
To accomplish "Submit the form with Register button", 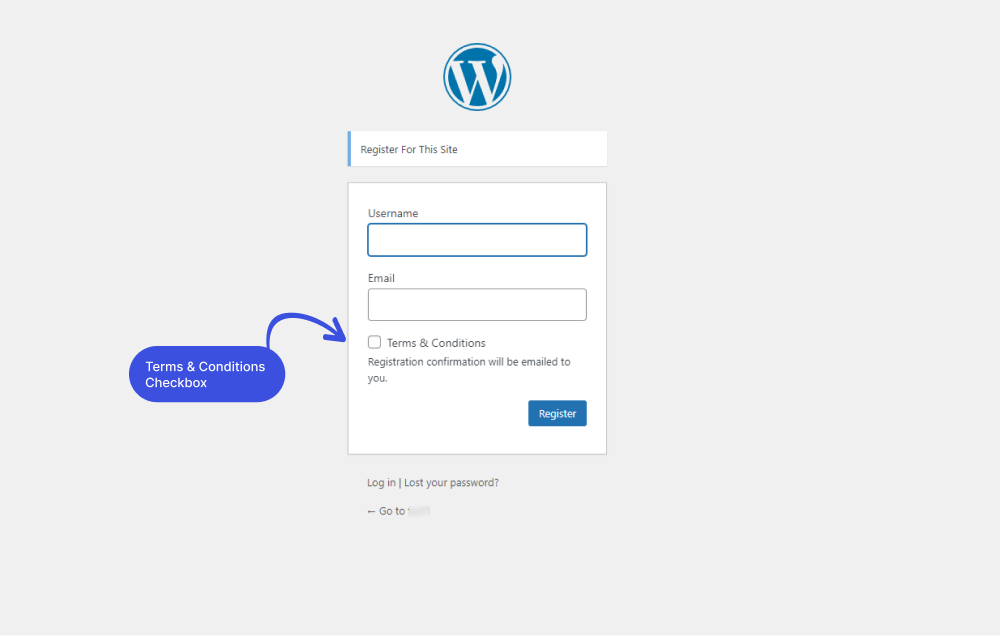I will 557,413.
